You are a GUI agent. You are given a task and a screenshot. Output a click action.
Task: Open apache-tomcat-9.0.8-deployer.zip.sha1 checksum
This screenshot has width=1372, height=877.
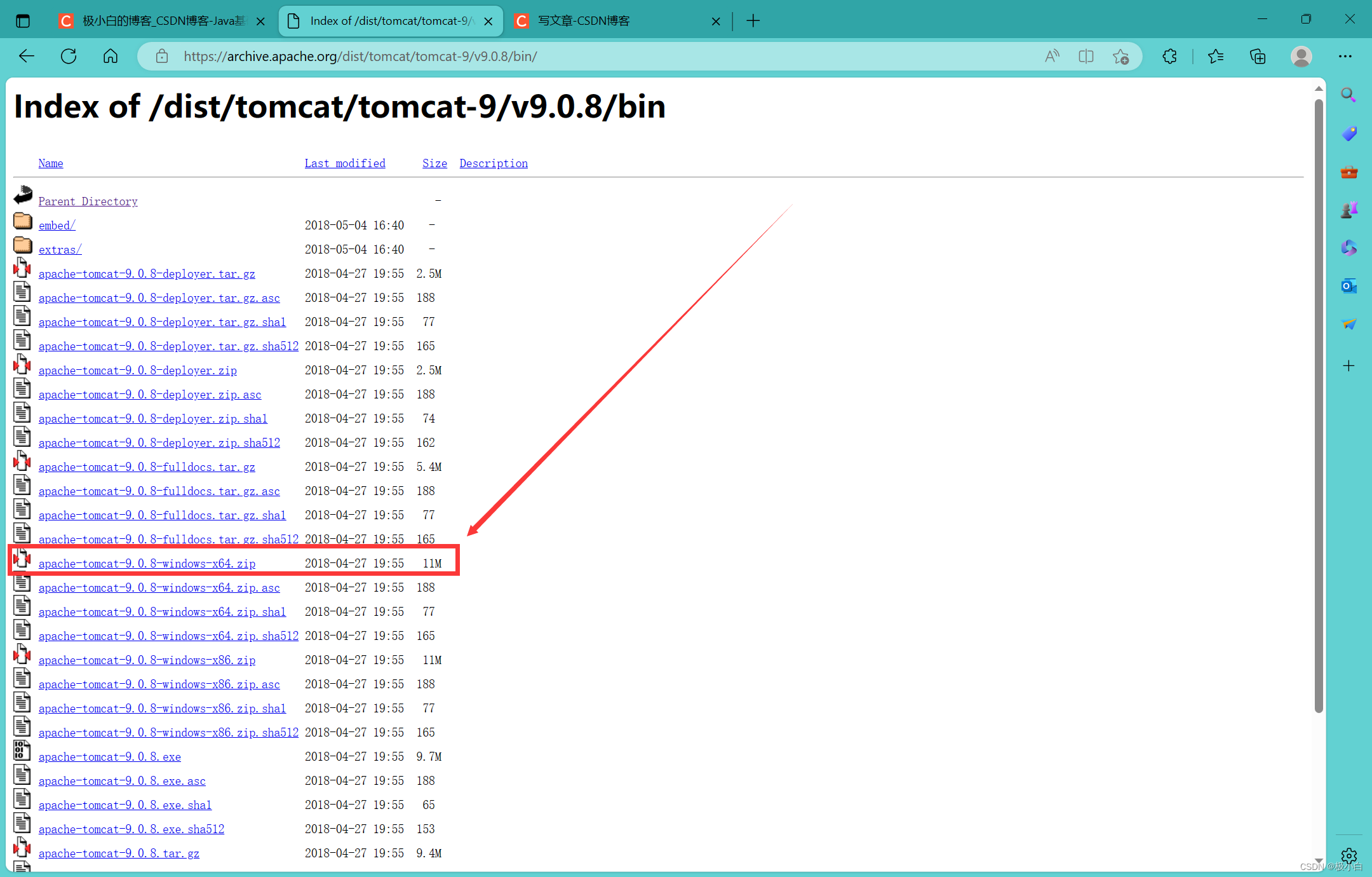coord(153,419)
